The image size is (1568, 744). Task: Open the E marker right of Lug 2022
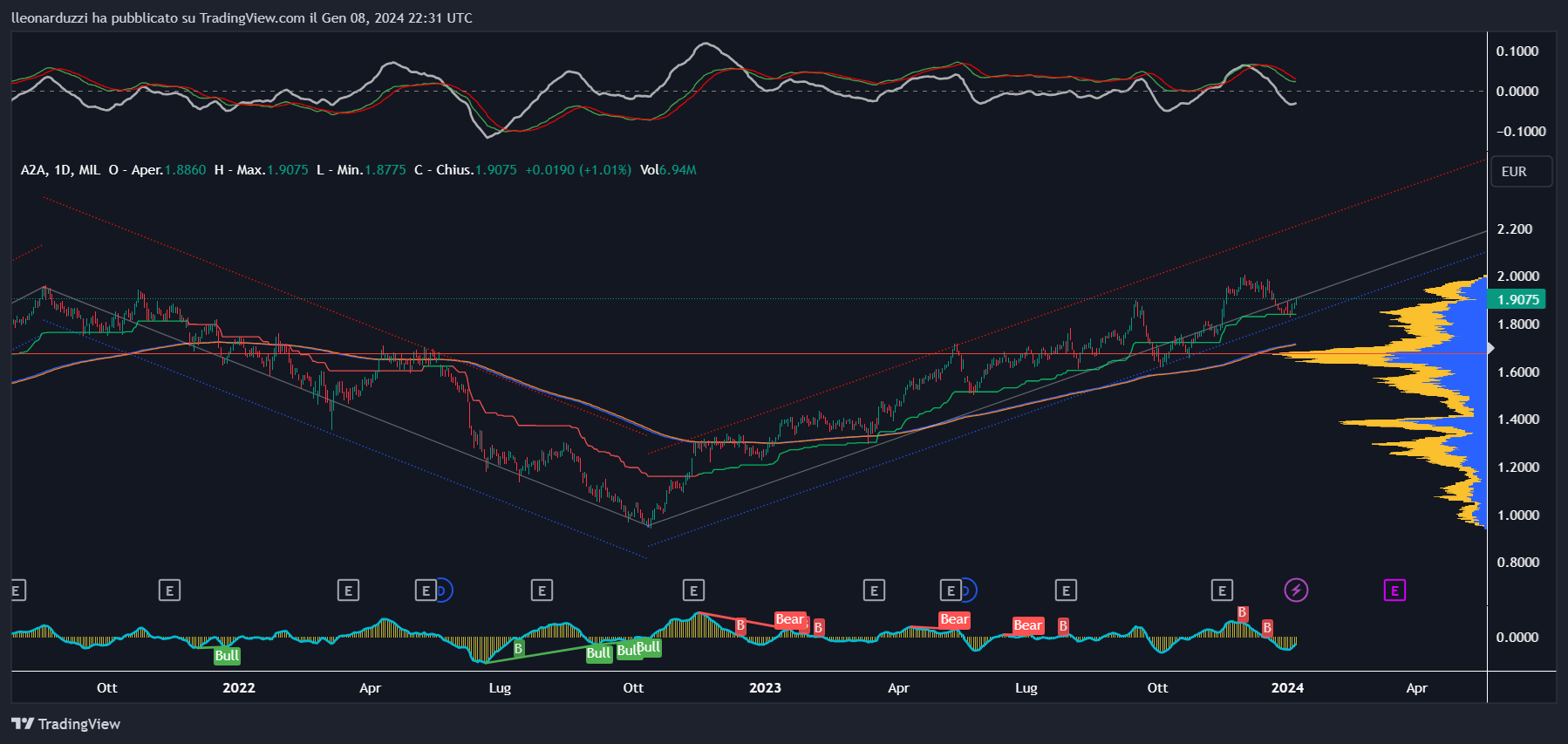pyautogui.click(x=542, y=590)
